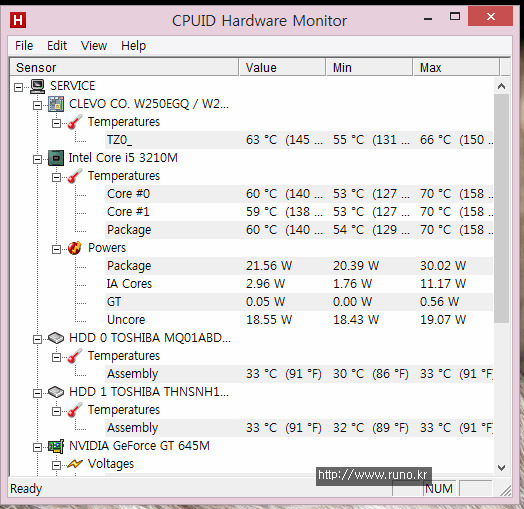
Task: Open the File menu
Action: coord(24,46)
